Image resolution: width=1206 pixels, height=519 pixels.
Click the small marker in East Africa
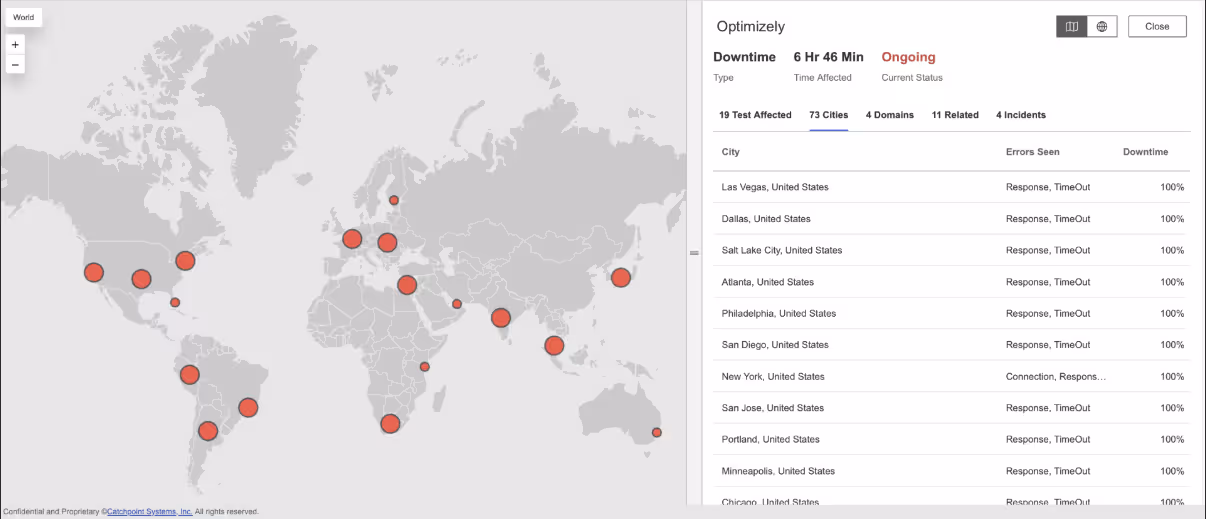[425, 367]
